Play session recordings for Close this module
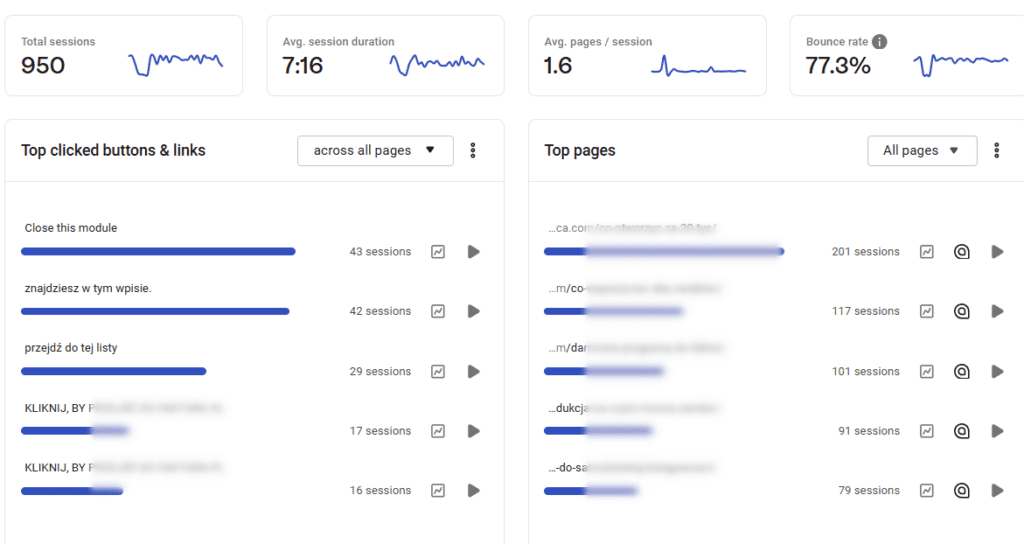 [x=474, y=252]
